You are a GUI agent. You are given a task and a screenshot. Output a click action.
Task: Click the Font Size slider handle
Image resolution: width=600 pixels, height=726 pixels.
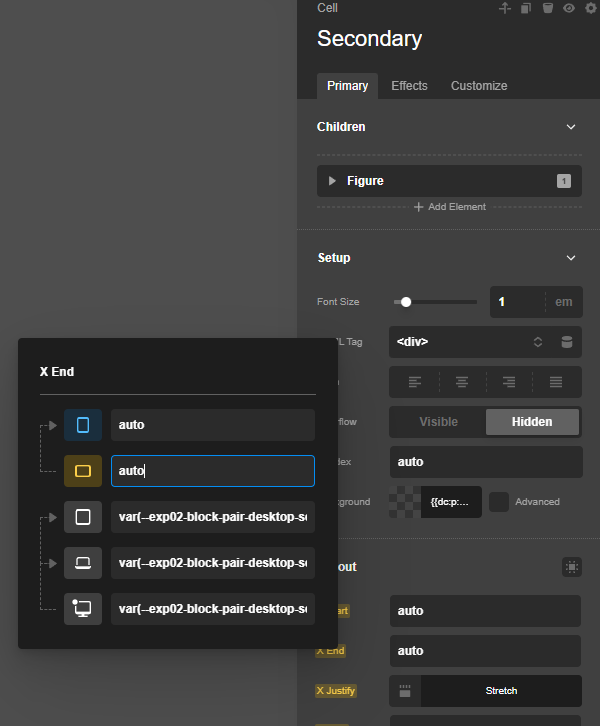[x=406, y=302]
